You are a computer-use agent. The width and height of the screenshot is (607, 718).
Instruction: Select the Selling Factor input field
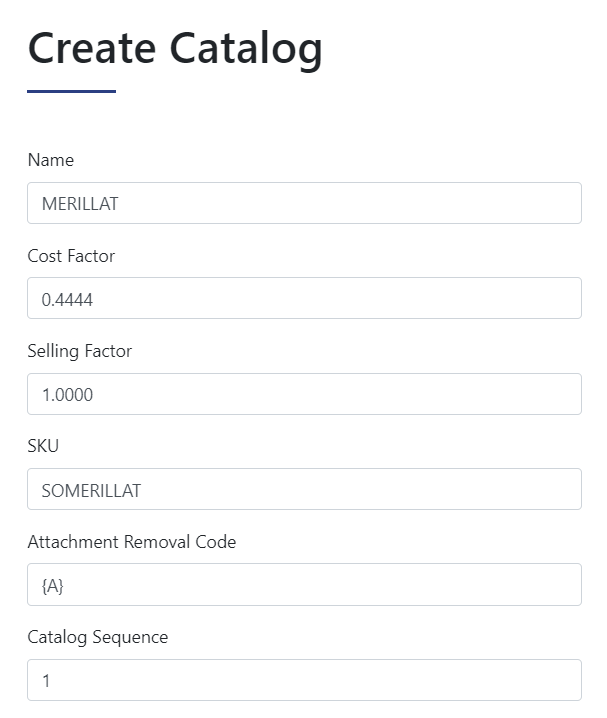pos(304,394)
